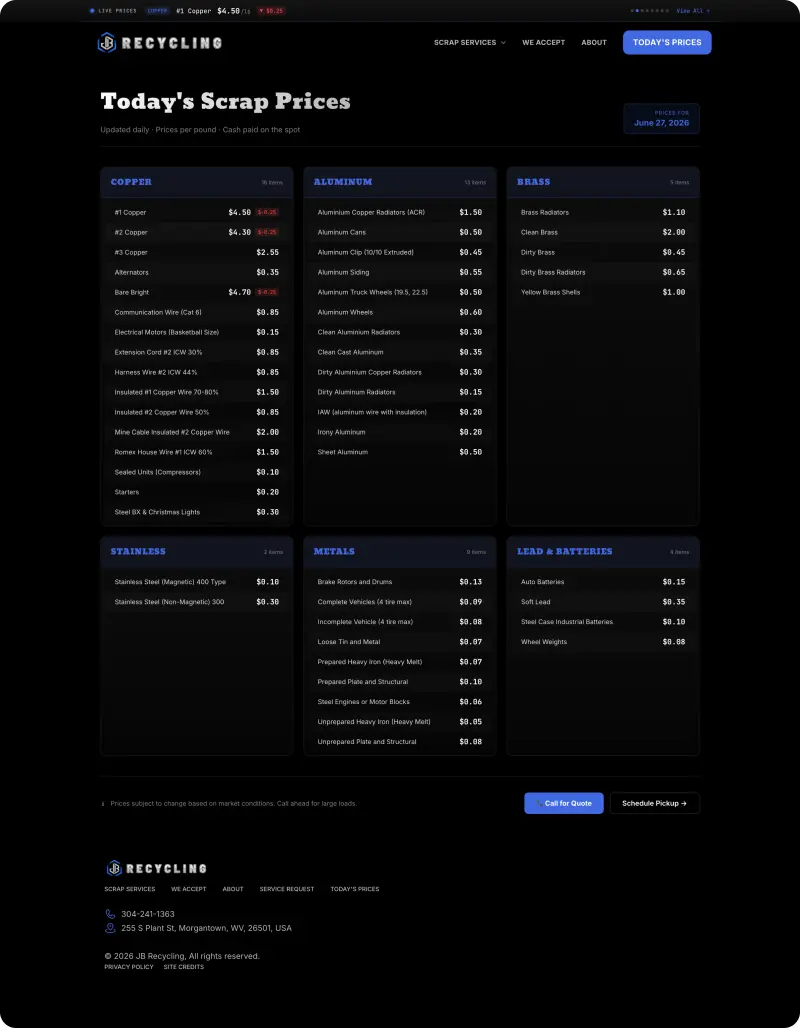The image size is (800, 1028).
Task: Click the Auto Batteries row
Action: 603,582
